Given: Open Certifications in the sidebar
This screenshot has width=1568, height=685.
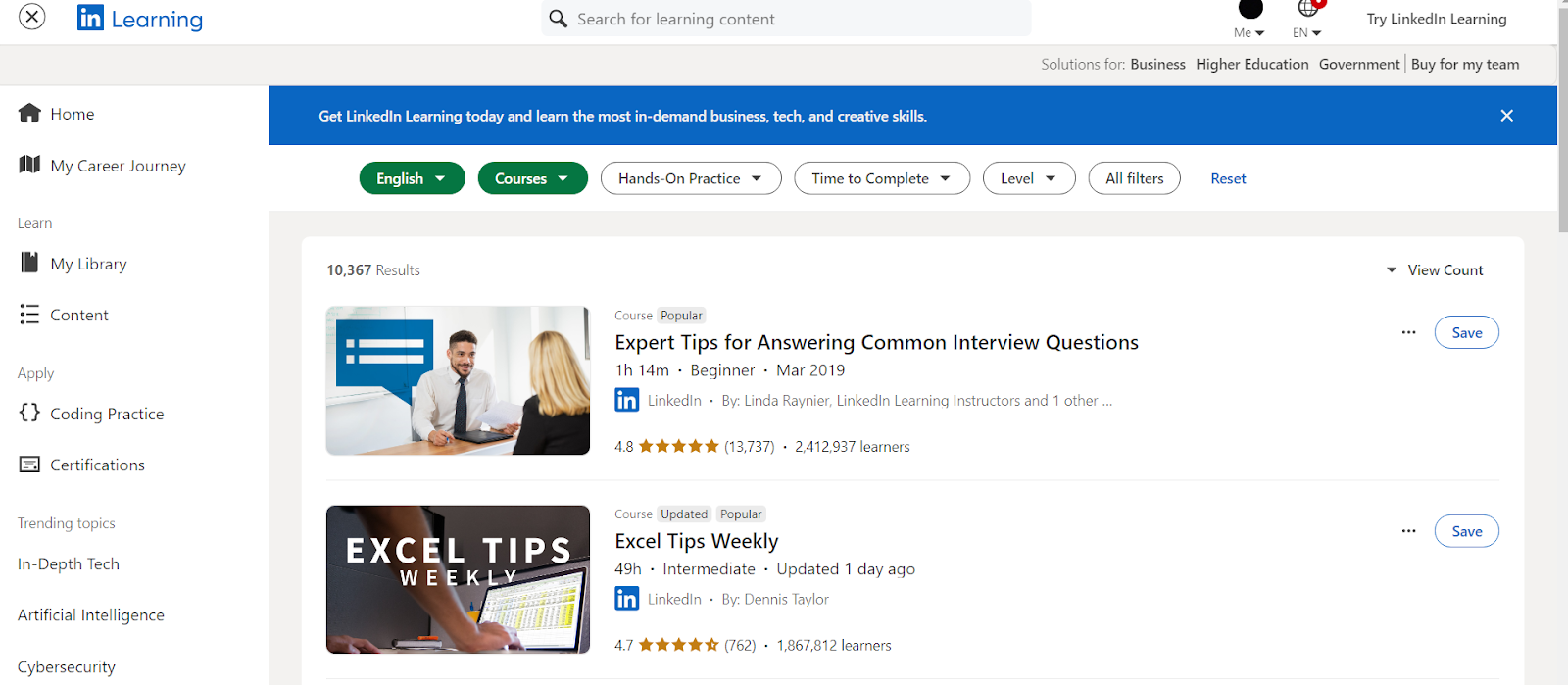Looking at the screenshot, I should [97, 465].
